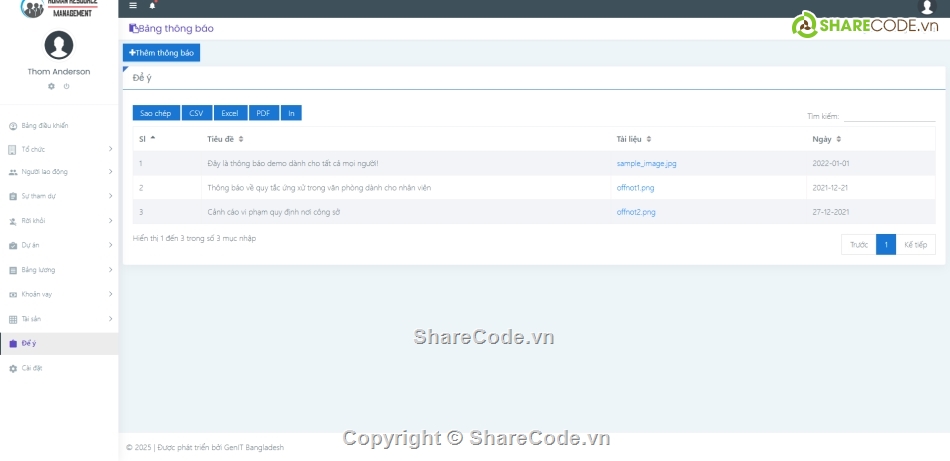Click the Sự tham dự clipboard icon

13,196
